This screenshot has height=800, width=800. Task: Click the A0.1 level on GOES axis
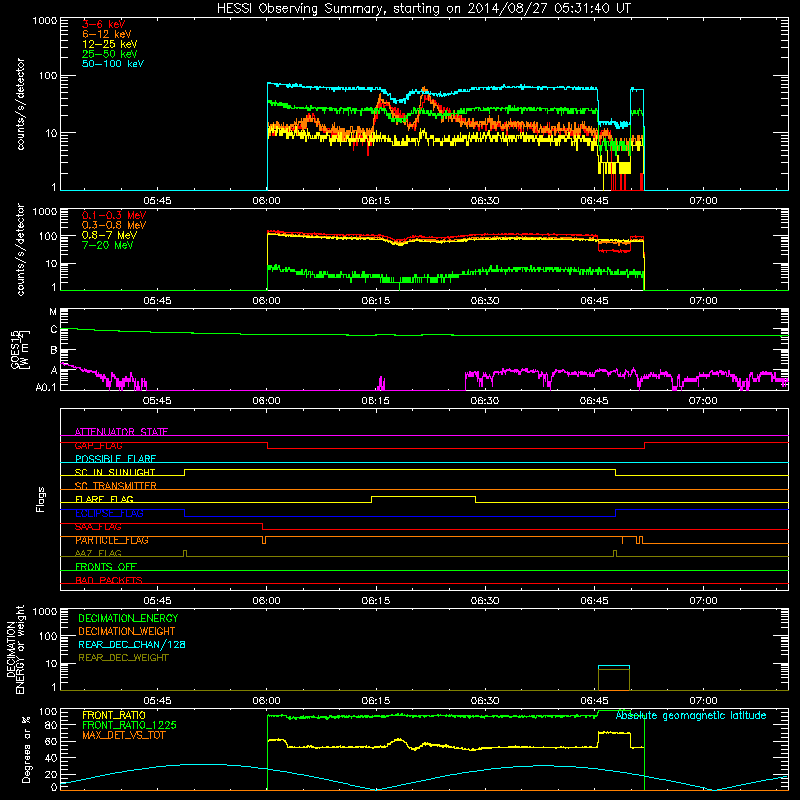[x=46, y=387]
